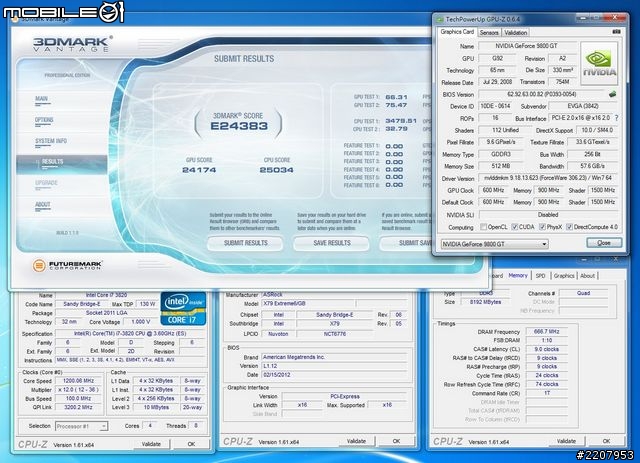The width and height of the screenshot is (640, 463).
Task: Open the SPD tab in CPU-Z
Action: tap(540, 276)
